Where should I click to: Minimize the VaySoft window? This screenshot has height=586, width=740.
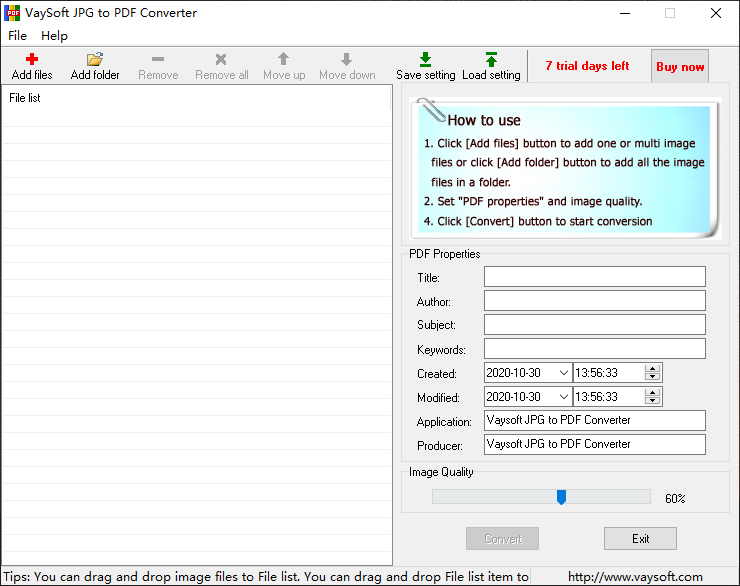pos(625,13)
